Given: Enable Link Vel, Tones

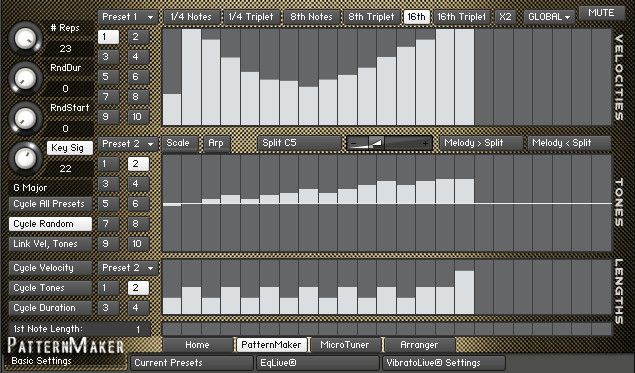Looking at the screenshot, I should [50, 244].
